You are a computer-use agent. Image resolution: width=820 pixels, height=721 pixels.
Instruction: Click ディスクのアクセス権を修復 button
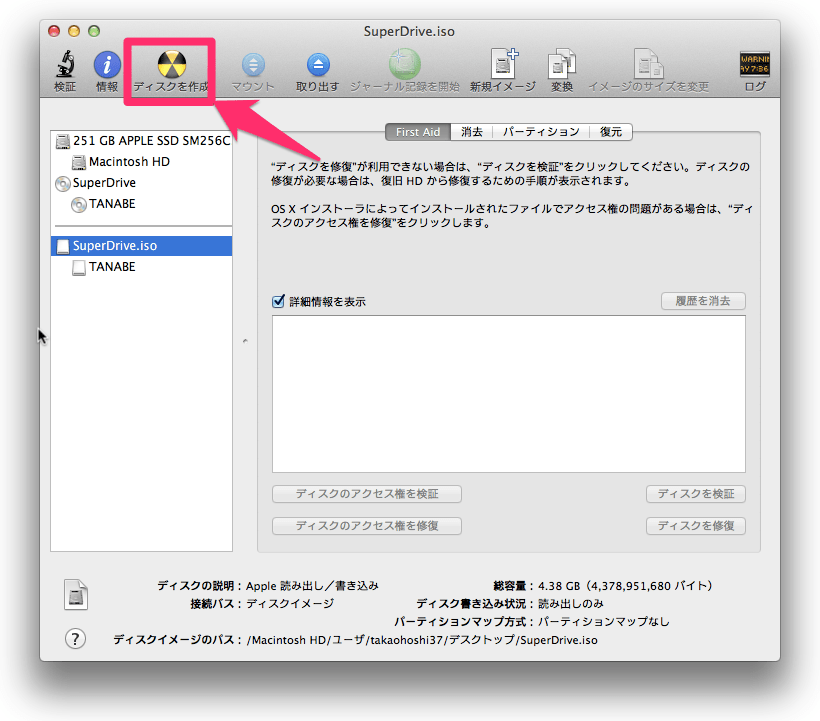pyautogui.click(x=367, y=525)
